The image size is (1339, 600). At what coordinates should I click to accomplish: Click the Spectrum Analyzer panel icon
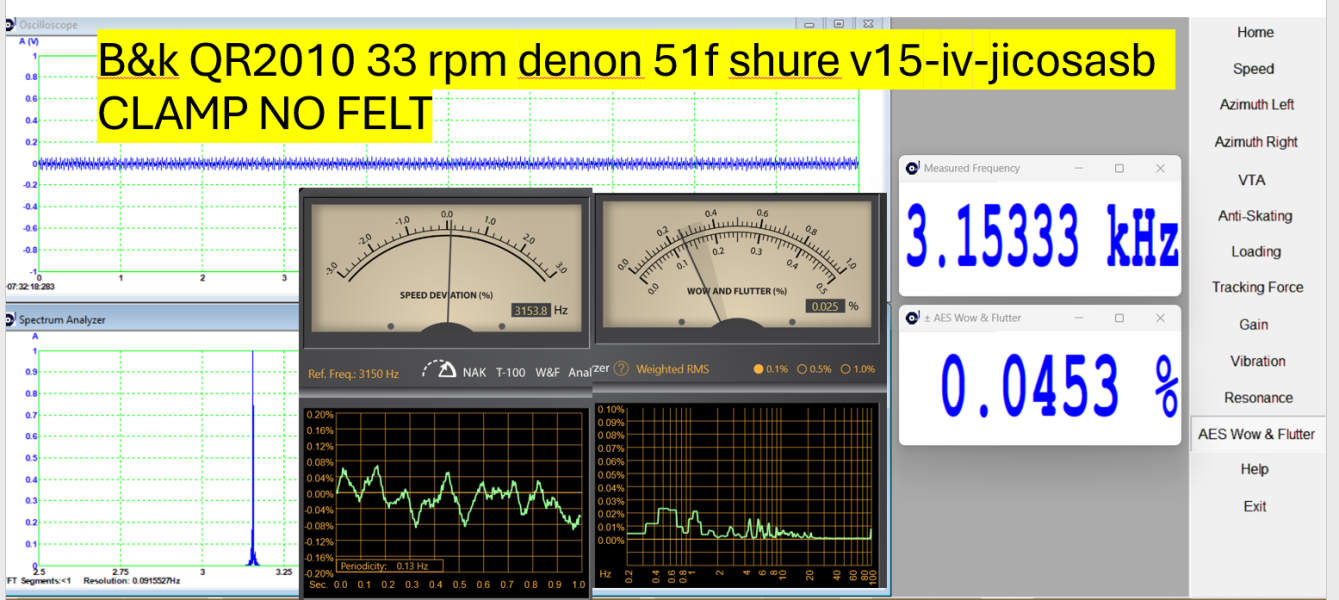tap(11, 320)
